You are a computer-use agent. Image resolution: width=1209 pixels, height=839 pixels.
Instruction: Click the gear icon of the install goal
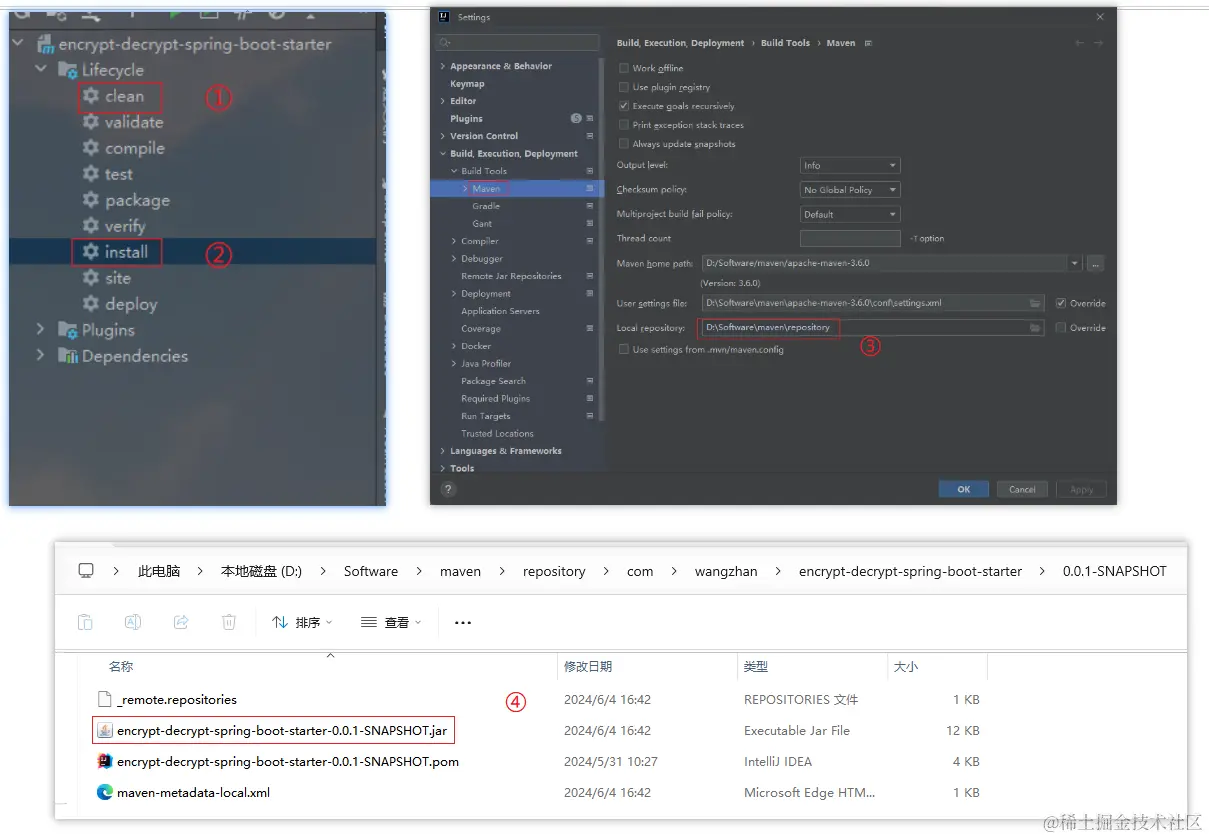click(x=91, y=252)
